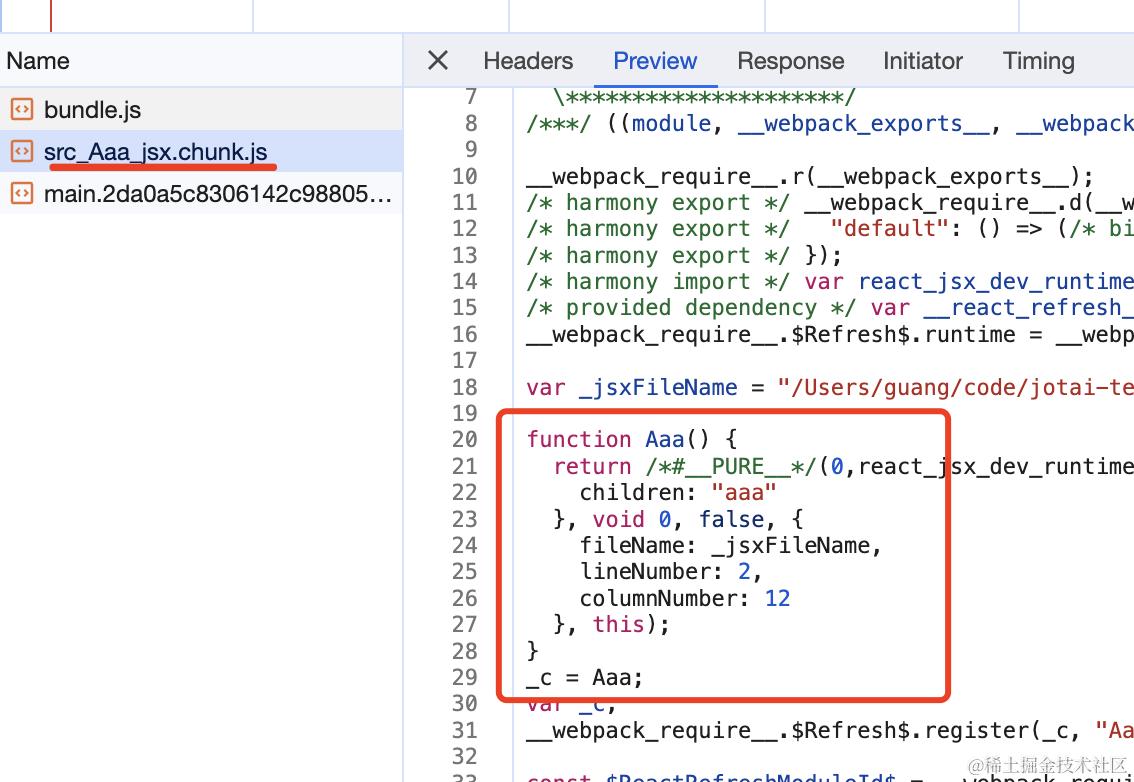This screenshot has height=782, width=1134.
Task: Switch to the Preview tab
Action: (x=655, y=61)
